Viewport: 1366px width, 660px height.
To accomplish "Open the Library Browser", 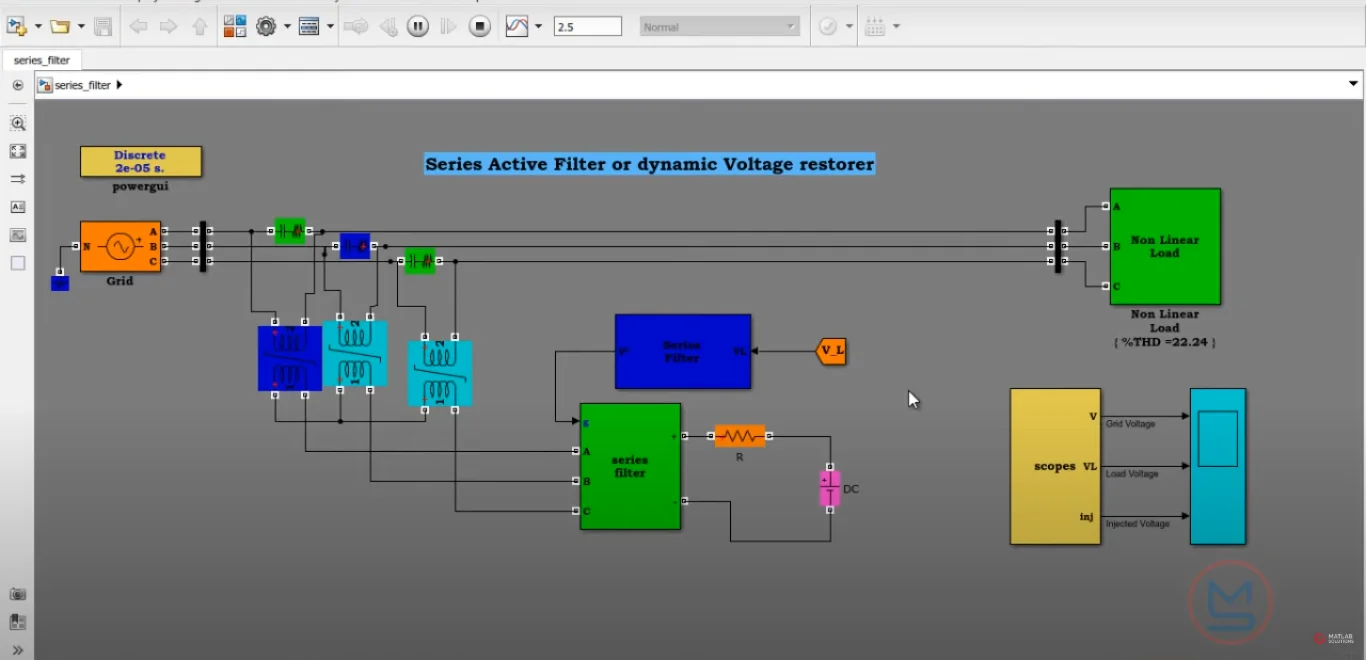I will 235,27.
